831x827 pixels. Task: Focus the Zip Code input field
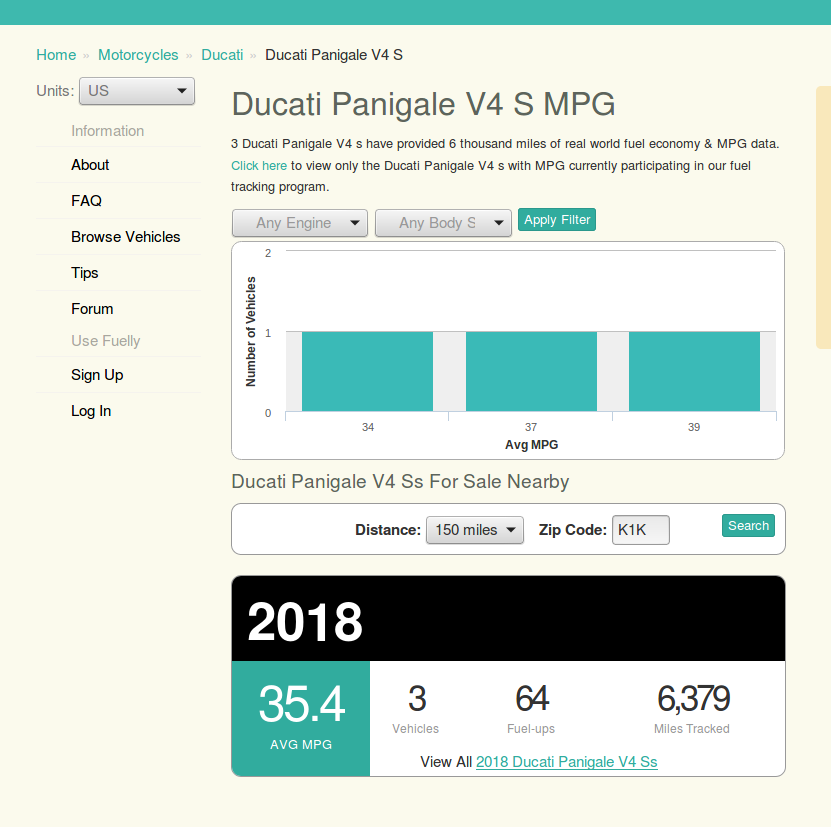(x=640, y=530)
